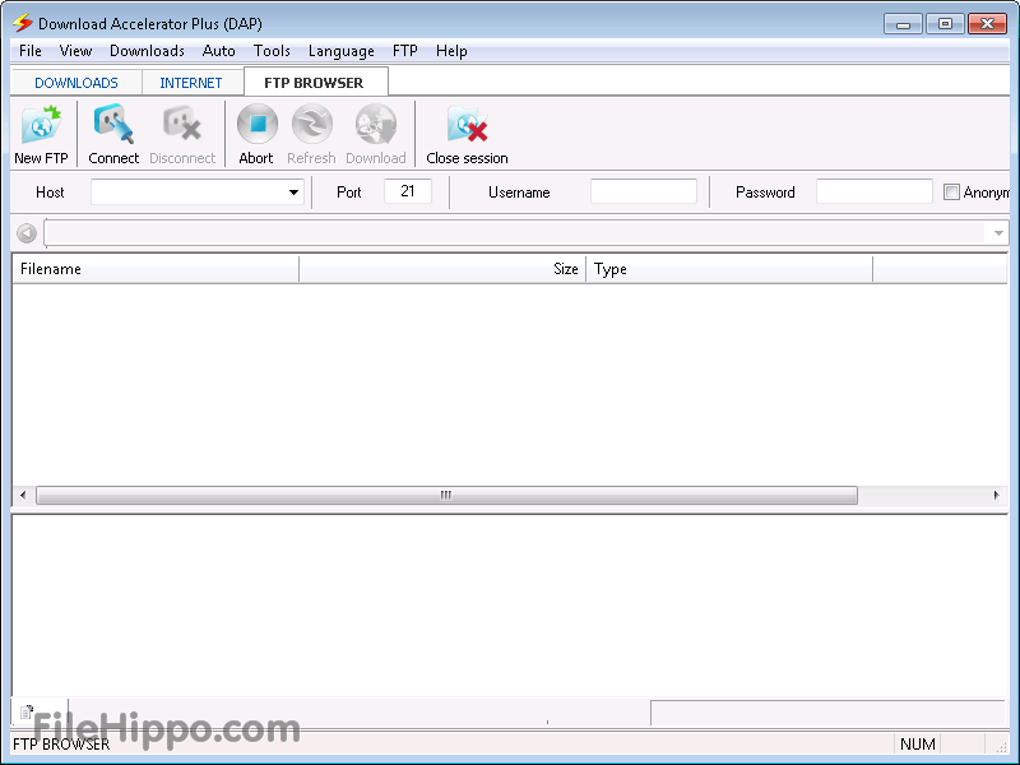The width and height of the screenshot is (1020, 765).
Task: Click the Close session icon
Action: (x=466, y=127)
